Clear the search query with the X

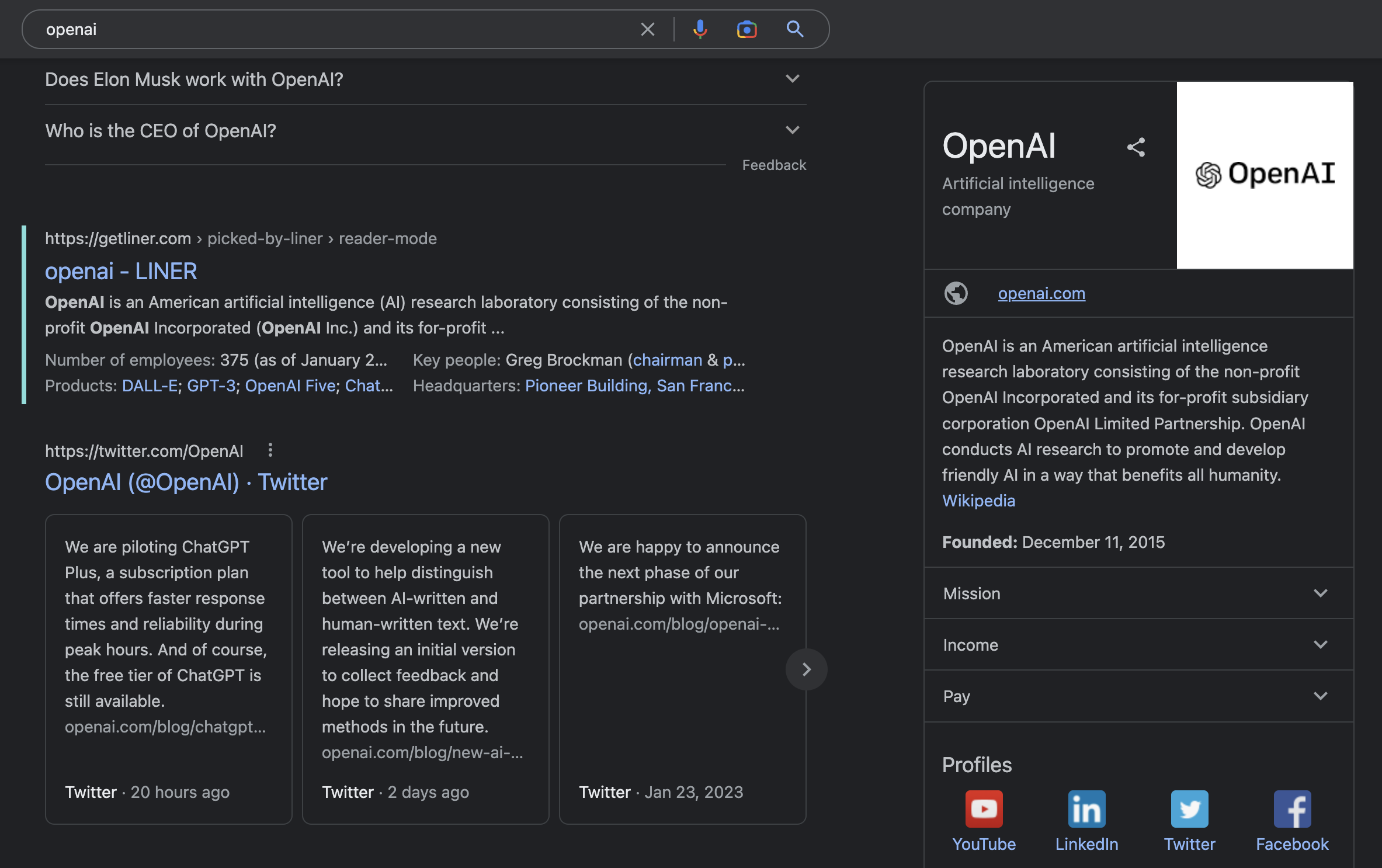(647, 29)
